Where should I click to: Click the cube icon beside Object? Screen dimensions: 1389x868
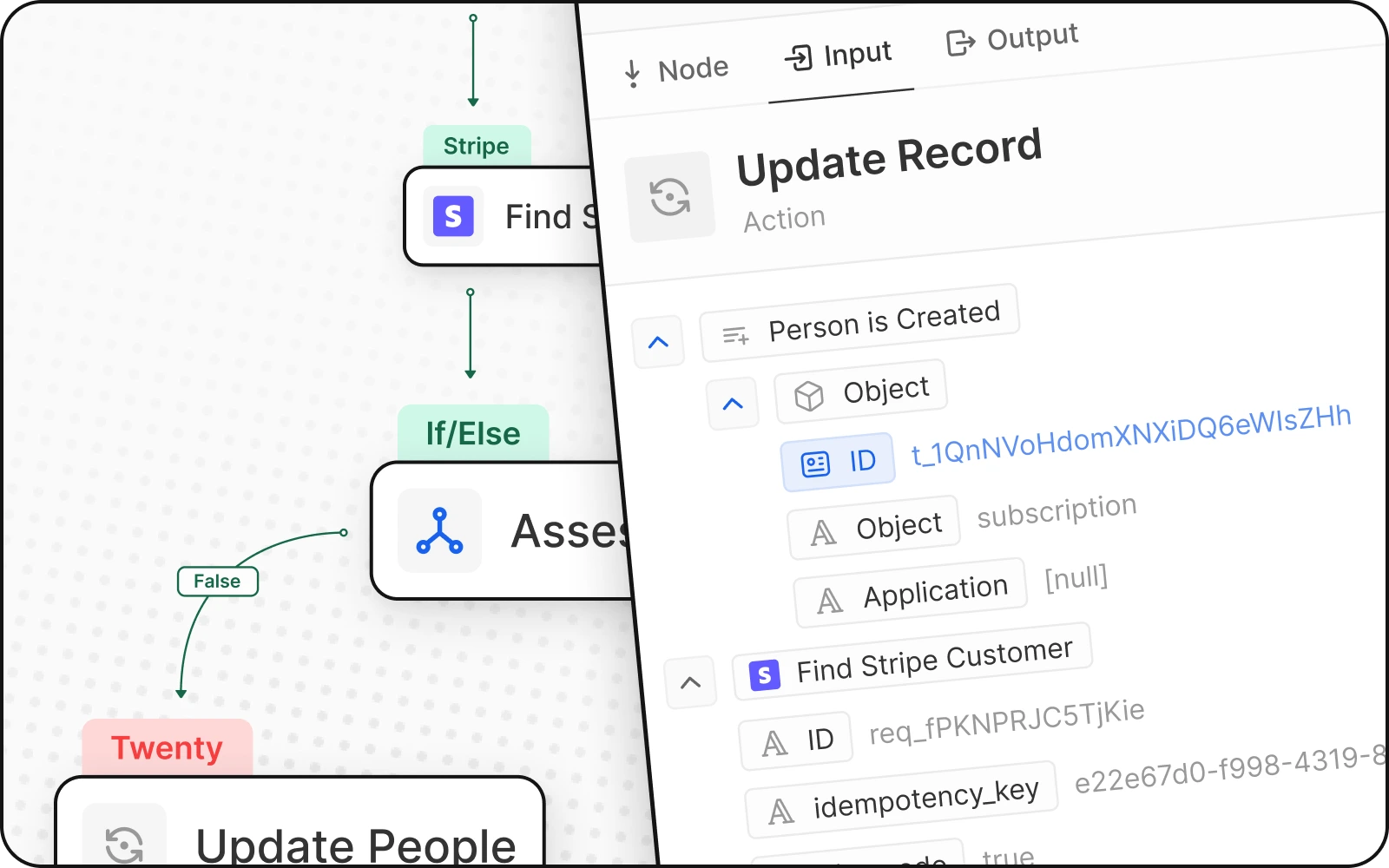[809, 397]
